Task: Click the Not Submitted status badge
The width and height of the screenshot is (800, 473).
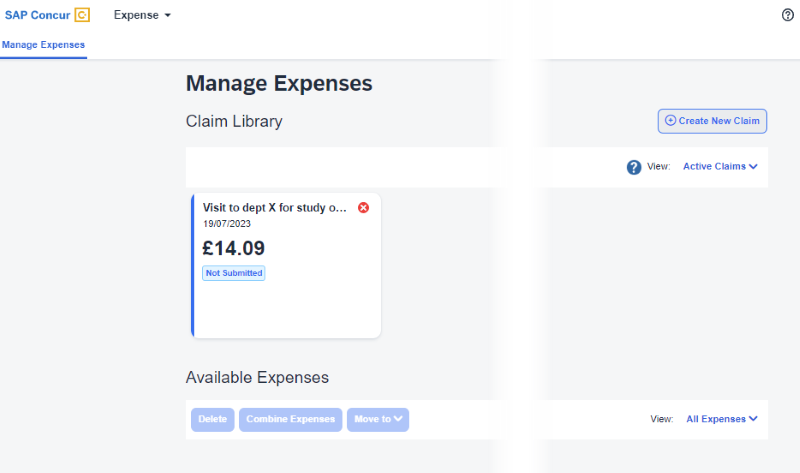Action: click(x=234, y=273)
